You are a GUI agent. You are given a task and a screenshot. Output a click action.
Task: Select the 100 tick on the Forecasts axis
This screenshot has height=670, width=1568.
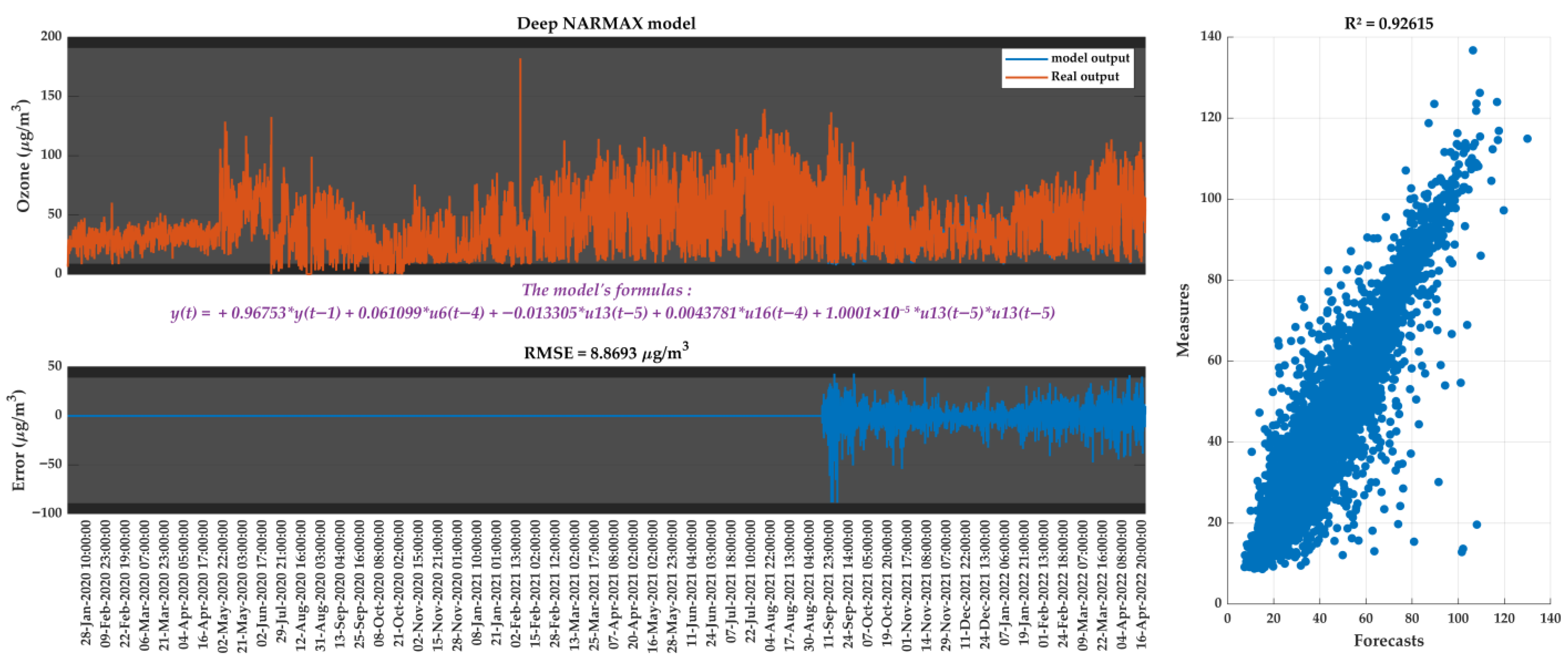click(1458, 618)
